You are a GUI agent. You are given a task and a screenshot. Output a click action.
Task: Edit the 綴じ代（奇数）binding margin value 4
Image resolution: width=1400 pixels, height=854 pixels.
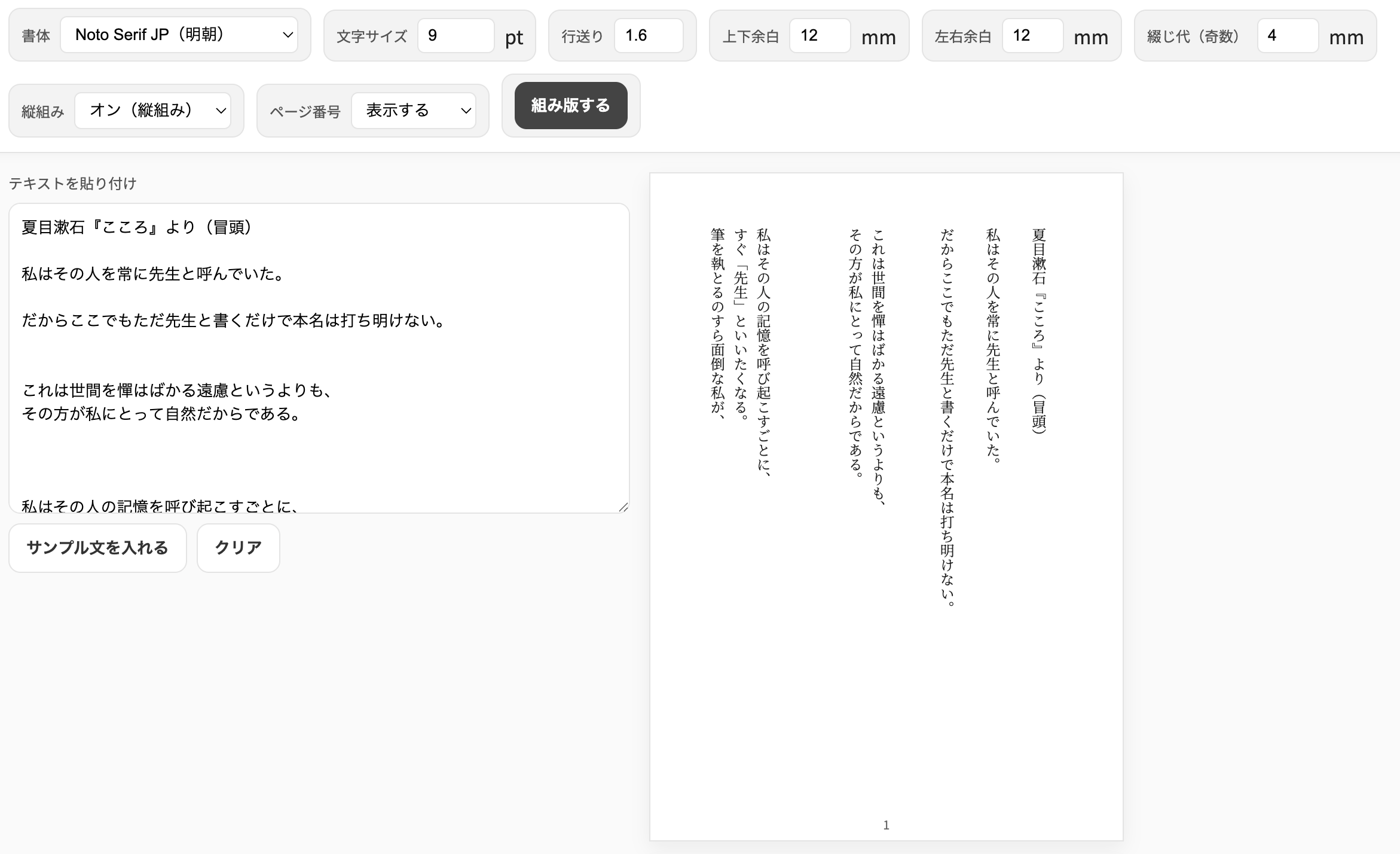click(1288, 36)
